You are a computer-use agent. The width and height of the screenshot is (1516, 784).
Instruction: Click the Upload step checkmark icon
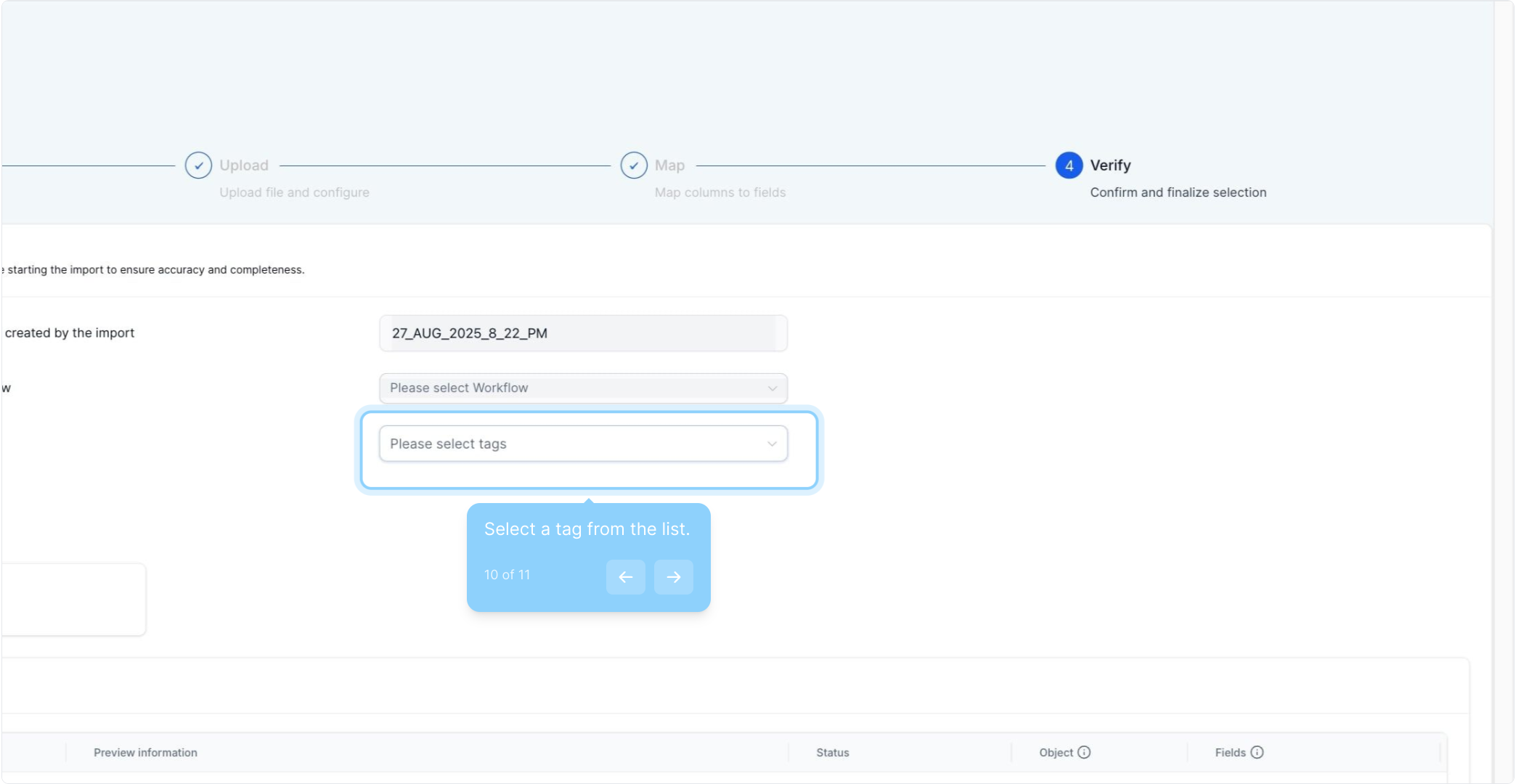pyautogui.click(x=198, y=166)
